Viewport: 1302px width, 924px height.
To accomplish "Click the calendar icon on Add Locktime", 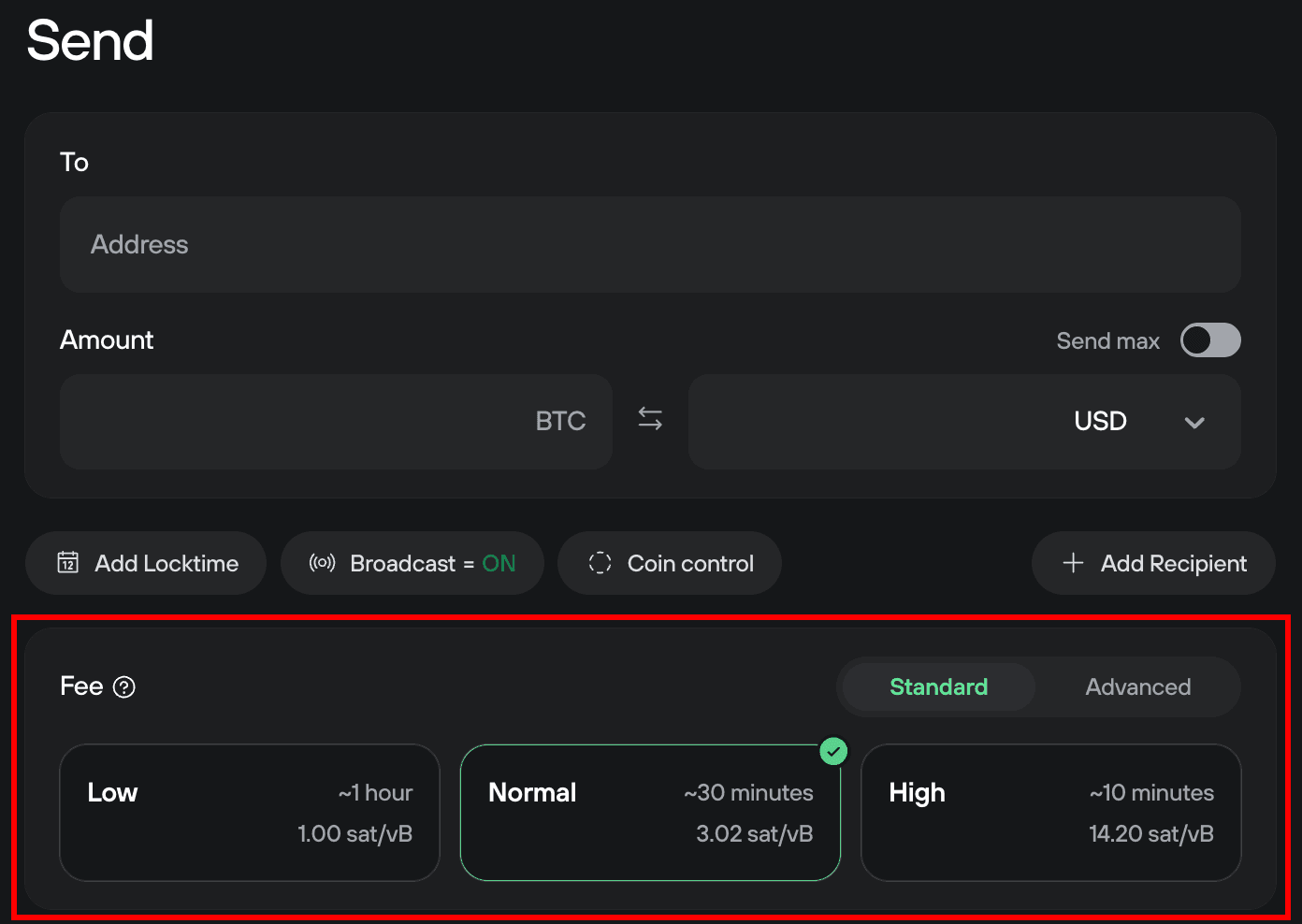I will point(68,563).
